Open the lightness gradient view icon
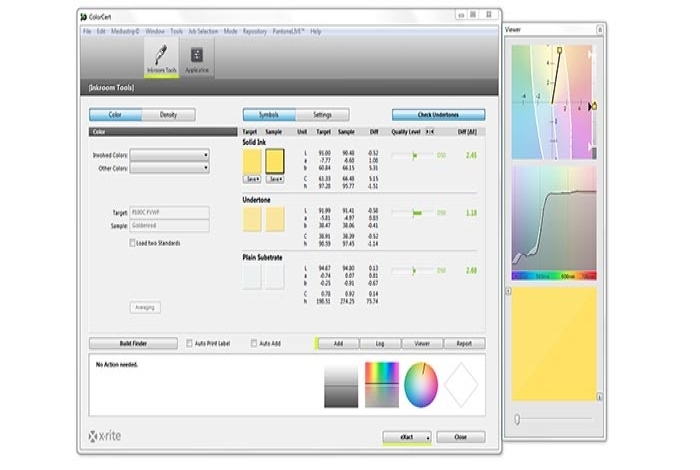700x470 pixels. tap(341, 385)
